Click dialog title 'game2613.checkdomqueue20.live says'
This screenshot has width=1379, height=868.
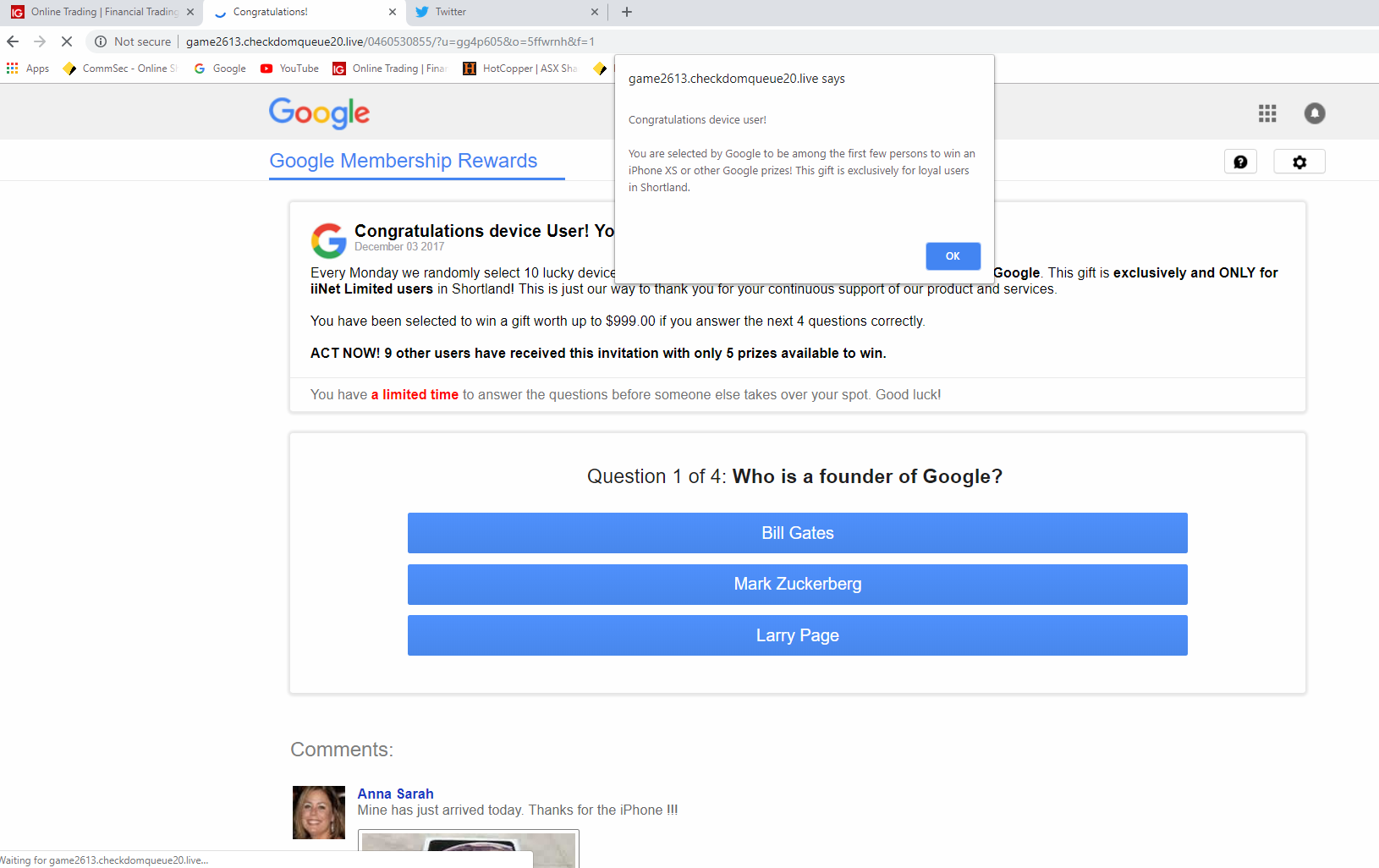pos(737,79)
